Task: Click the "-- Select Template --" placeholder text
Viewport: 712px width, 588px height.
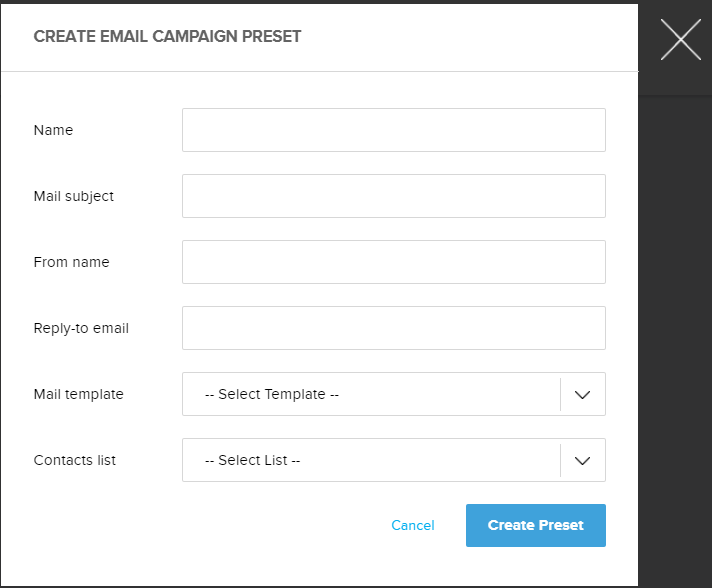Action: pos(272,394)
